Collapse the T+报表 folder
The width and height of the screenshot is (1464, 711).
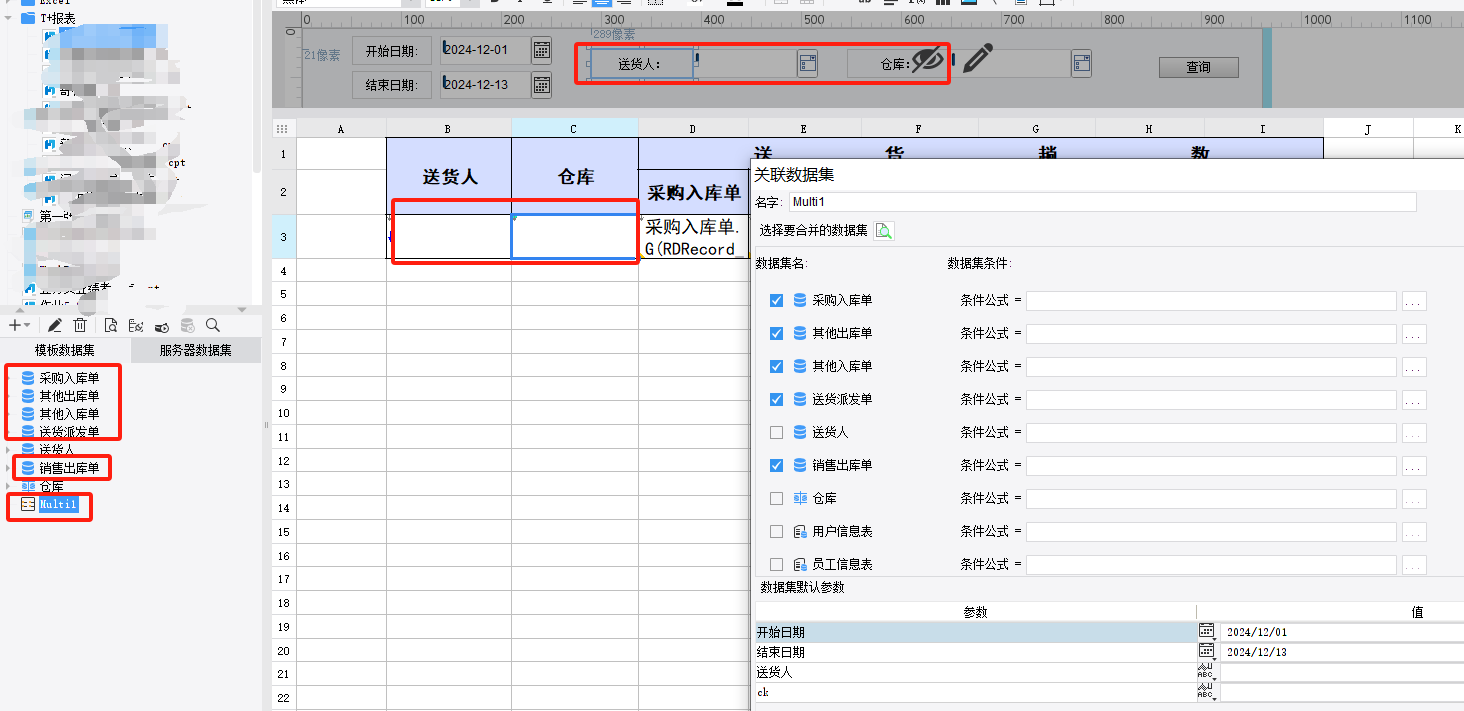tap(10, 18)
